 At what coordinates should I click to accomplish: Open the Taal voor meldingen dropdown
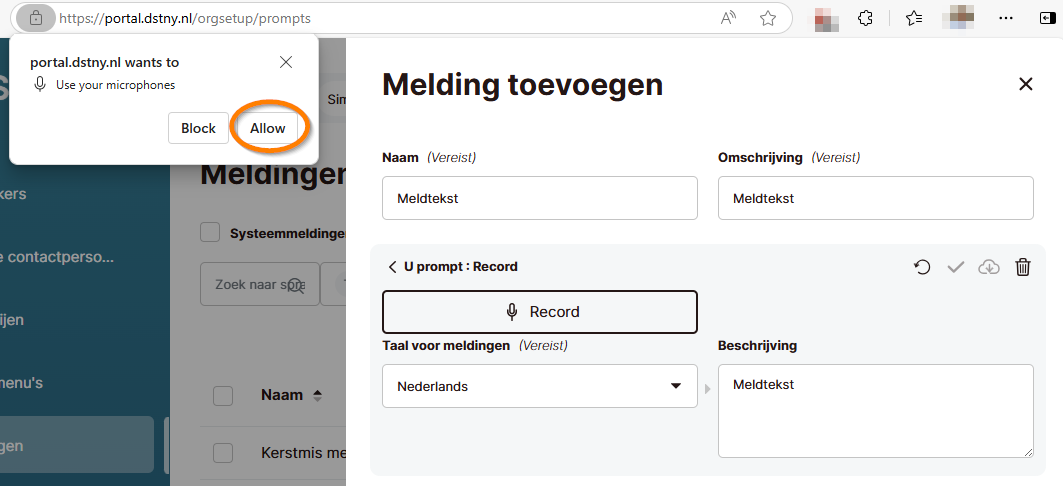click(539, 386)
